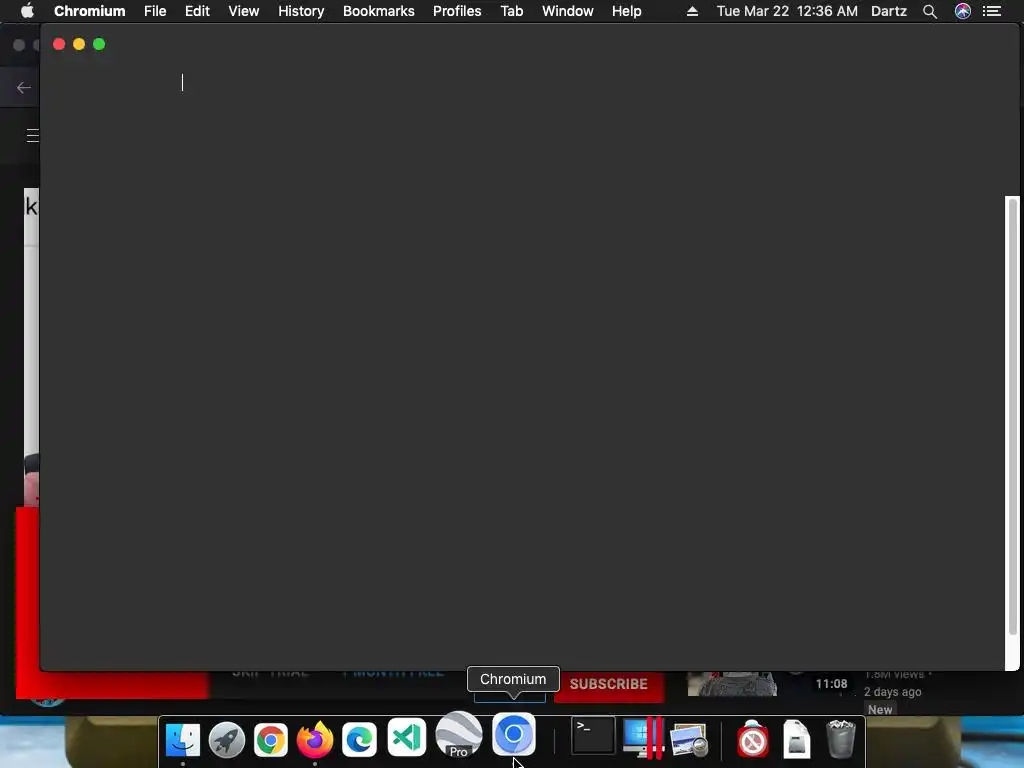
Task: Open the View menu
Action: 244,11
